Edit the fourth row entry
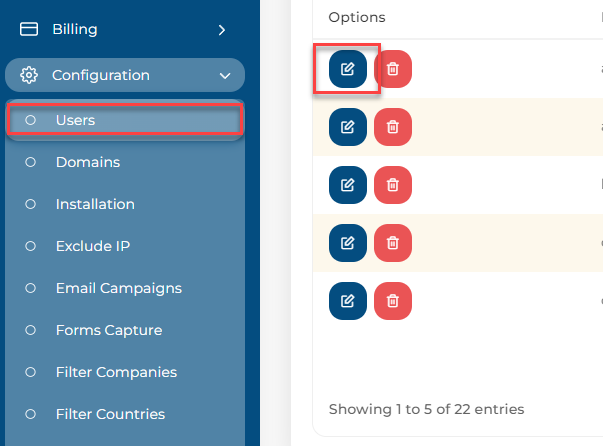The width and height of the screenshot is (603, 446). pyautogui.click(x=348, y=243)
